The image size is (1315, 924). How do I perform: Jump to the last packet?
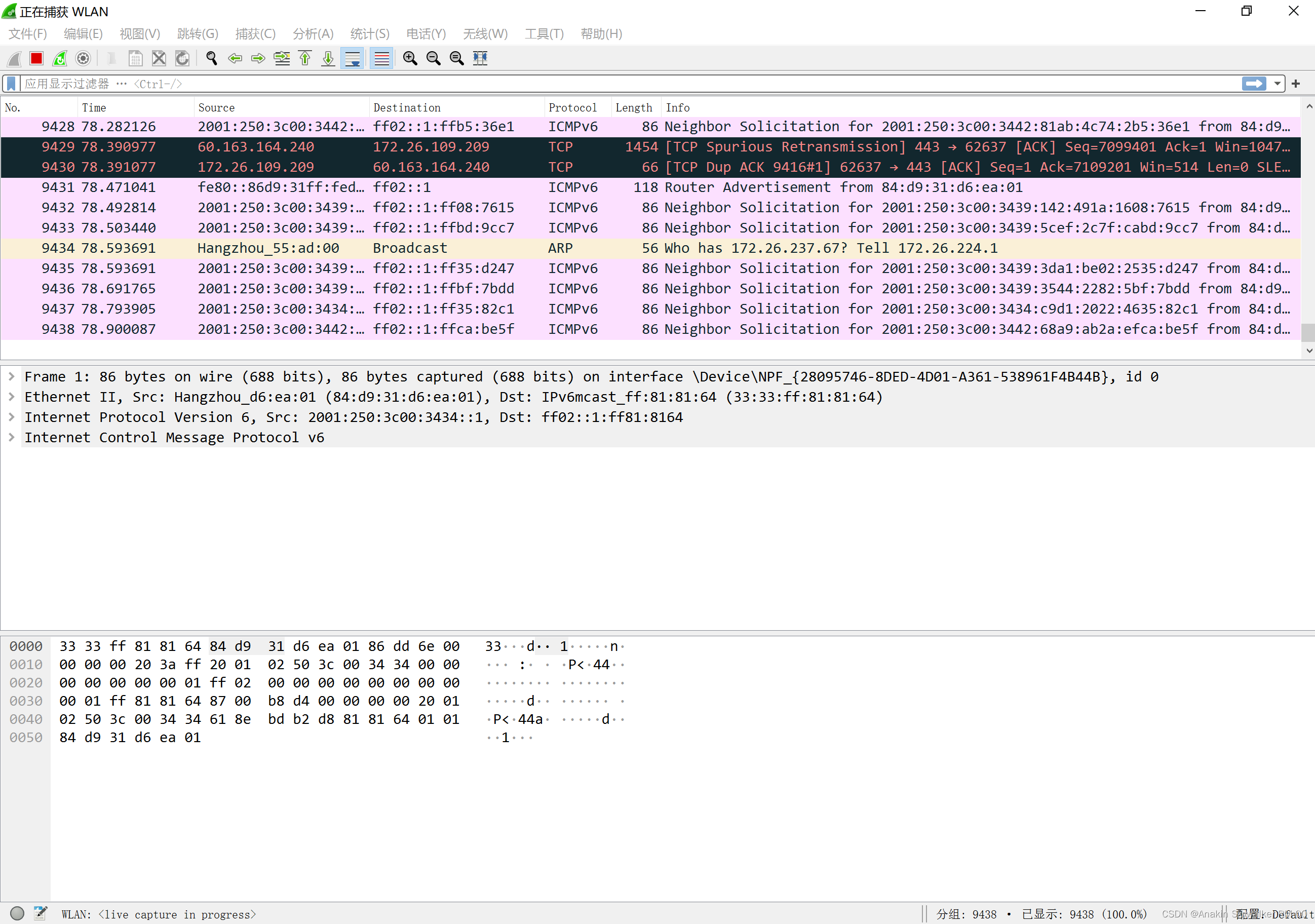pos(328,58)
